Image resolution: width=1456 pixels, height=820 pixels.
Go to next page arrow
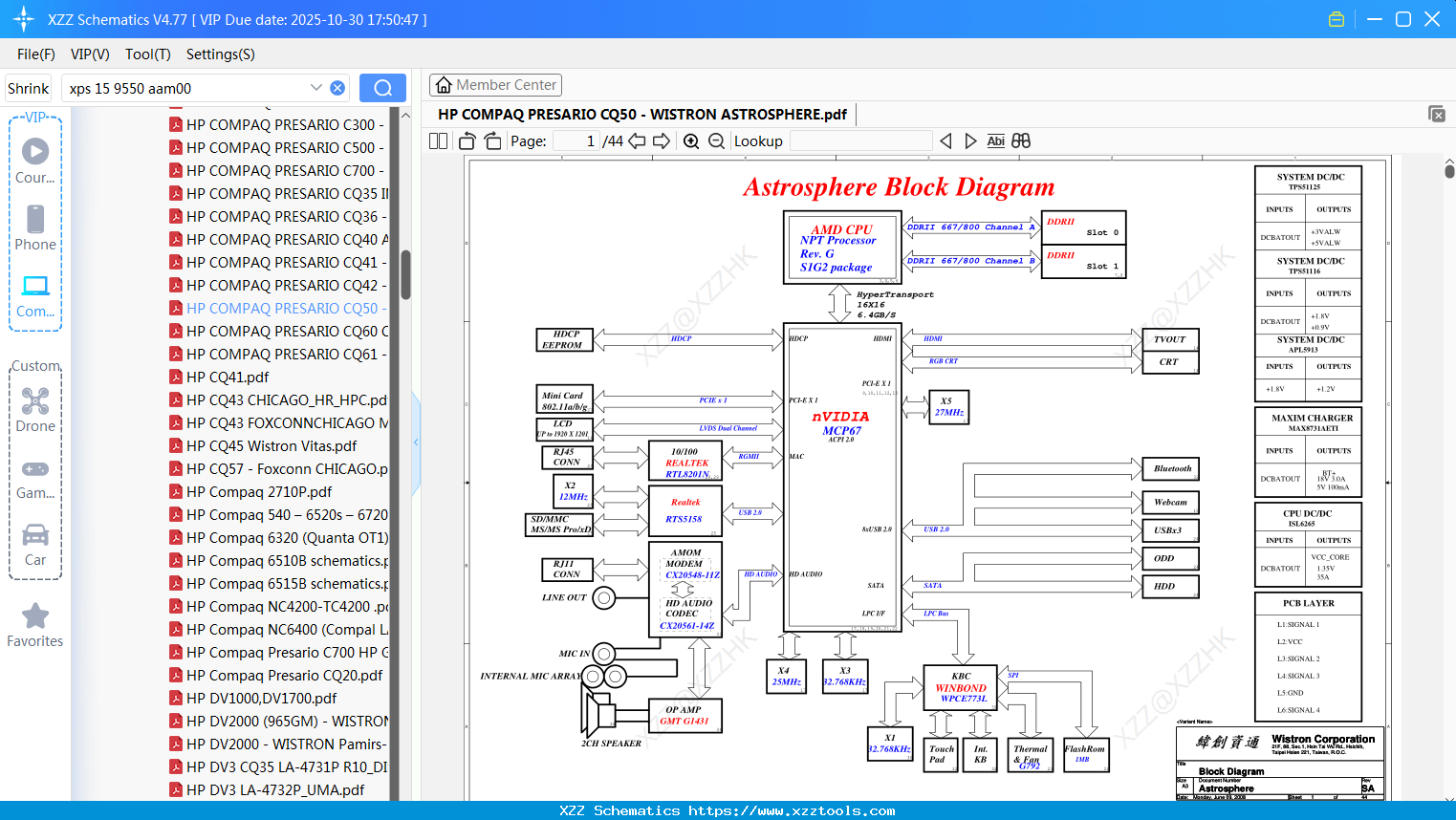click(662, 140)
